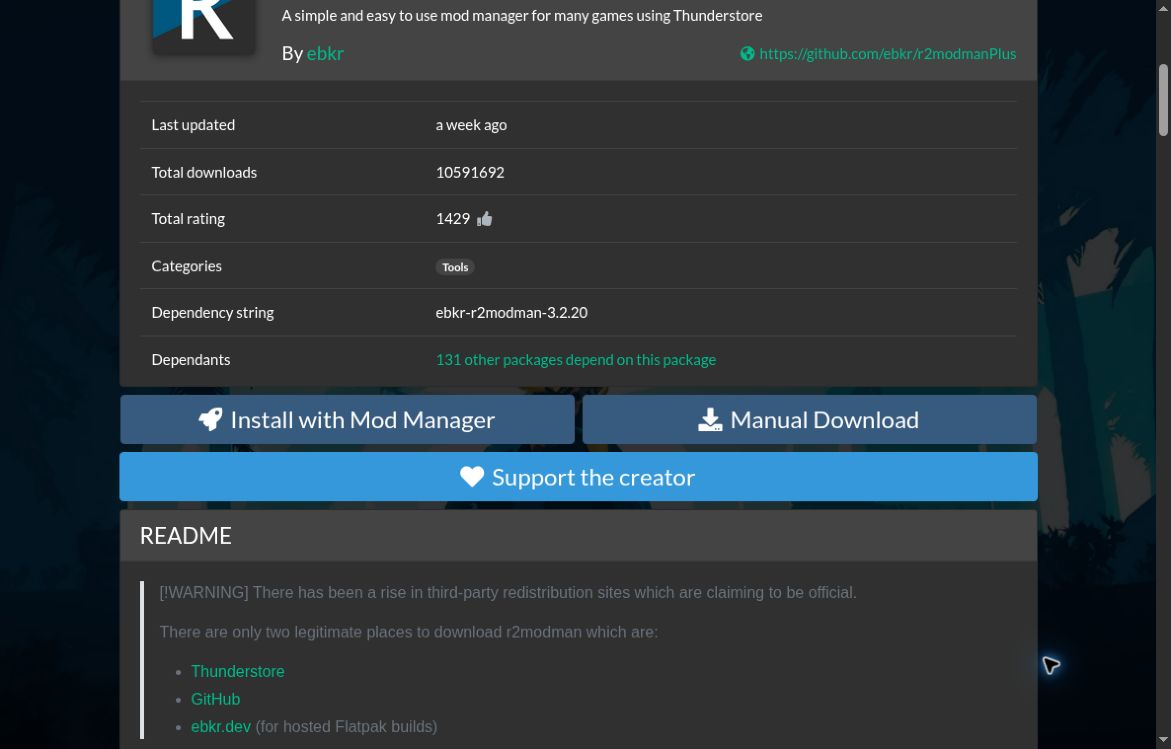Click the Dependants row label
Image resolution: width=1171 pixels, height=749 pixels.
point(191,360)
